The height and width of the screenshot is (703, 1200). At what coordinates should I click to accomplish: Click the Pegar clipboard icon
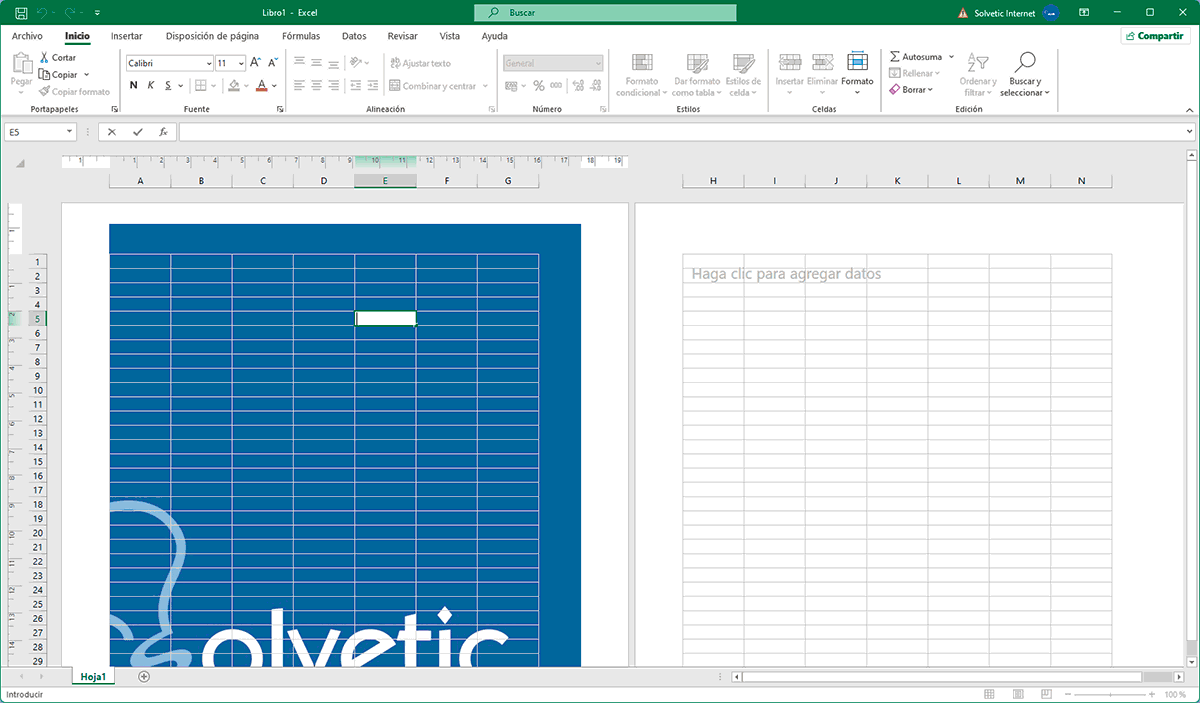(x=22, y=65)
